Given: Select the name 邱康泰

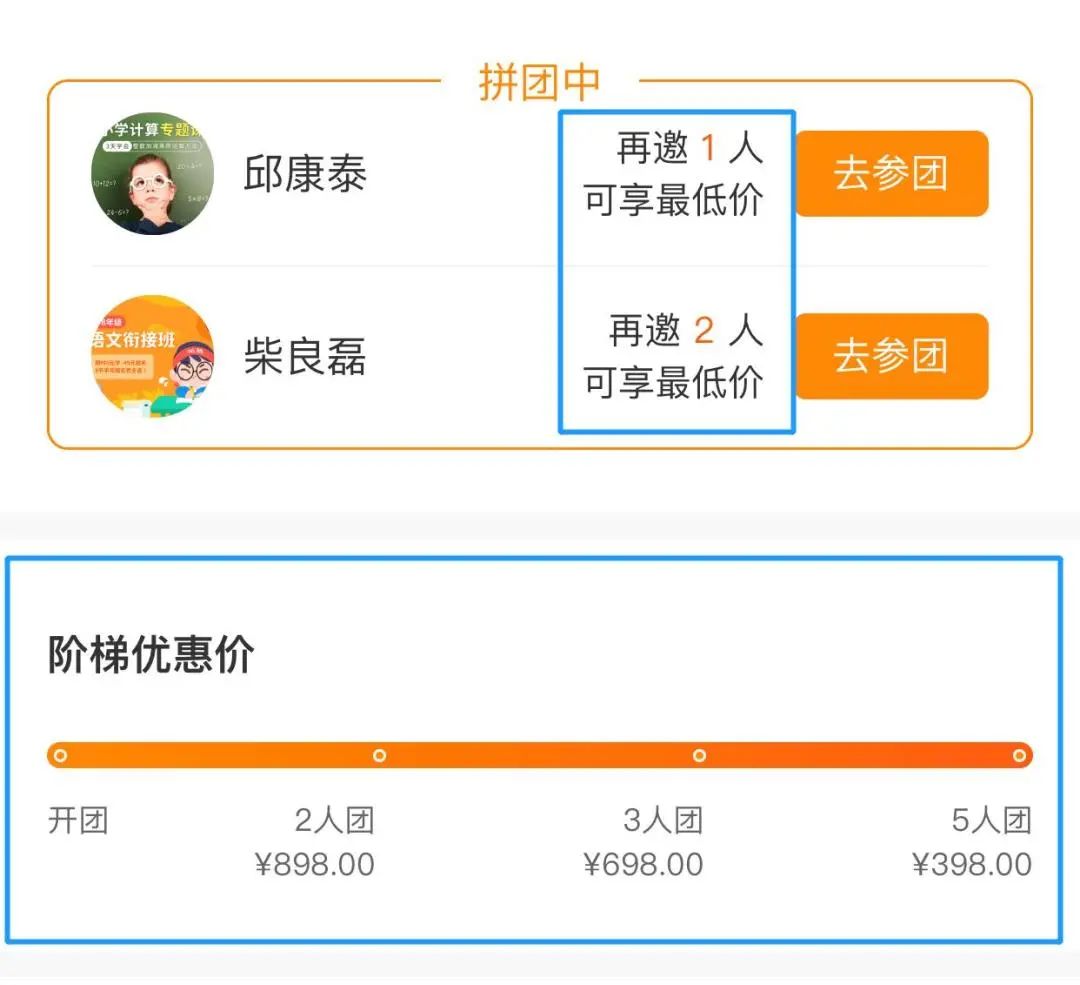Looking at the screenshot, I should [306, 175].
